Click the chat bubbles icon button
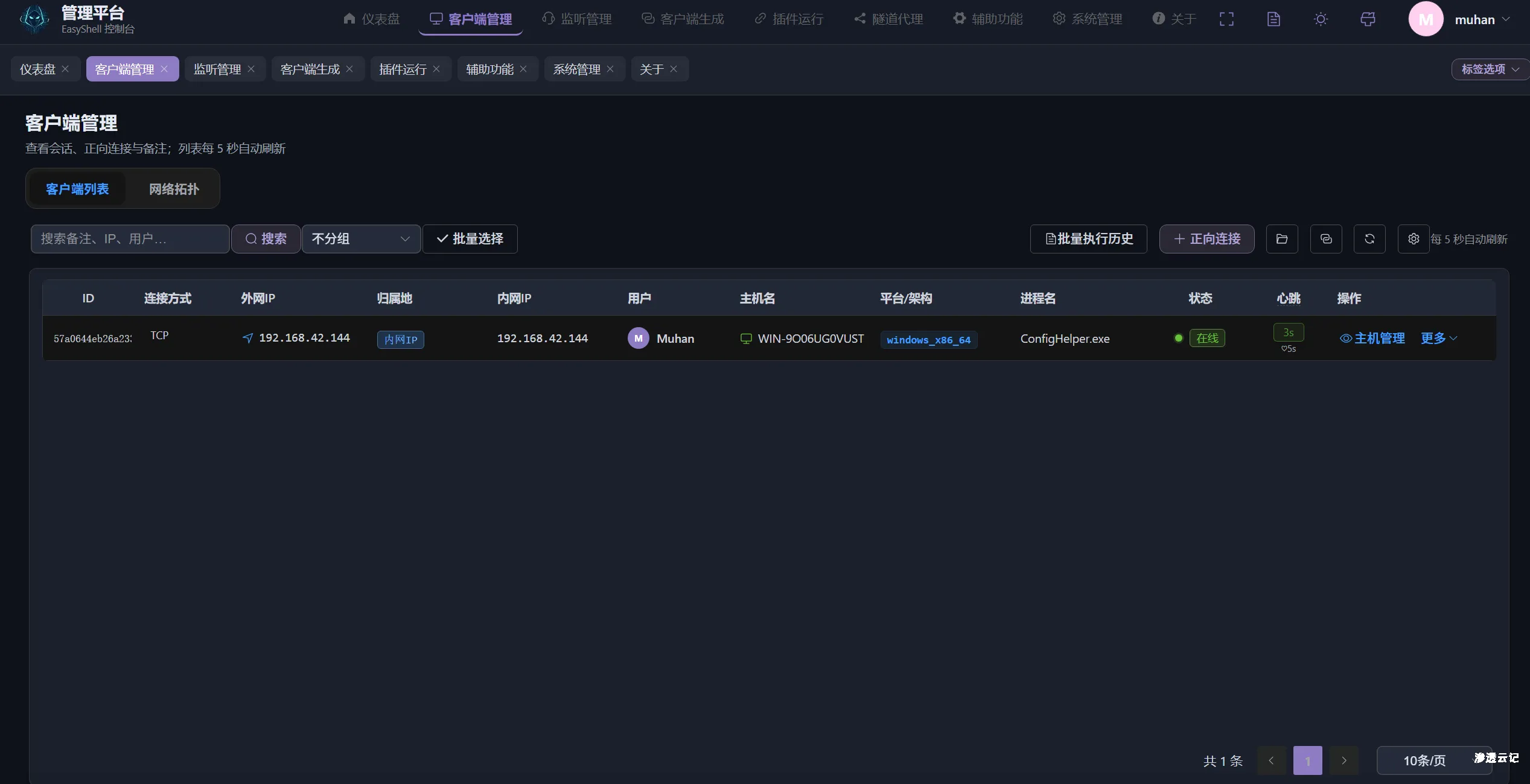The height and width of the screenshot is (784, 1530). [1326, 239]
